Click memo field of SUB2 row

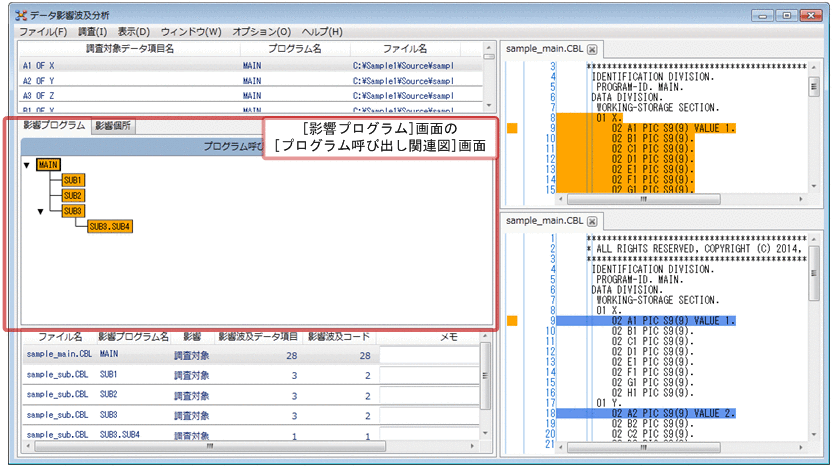(x=429, y=396)
